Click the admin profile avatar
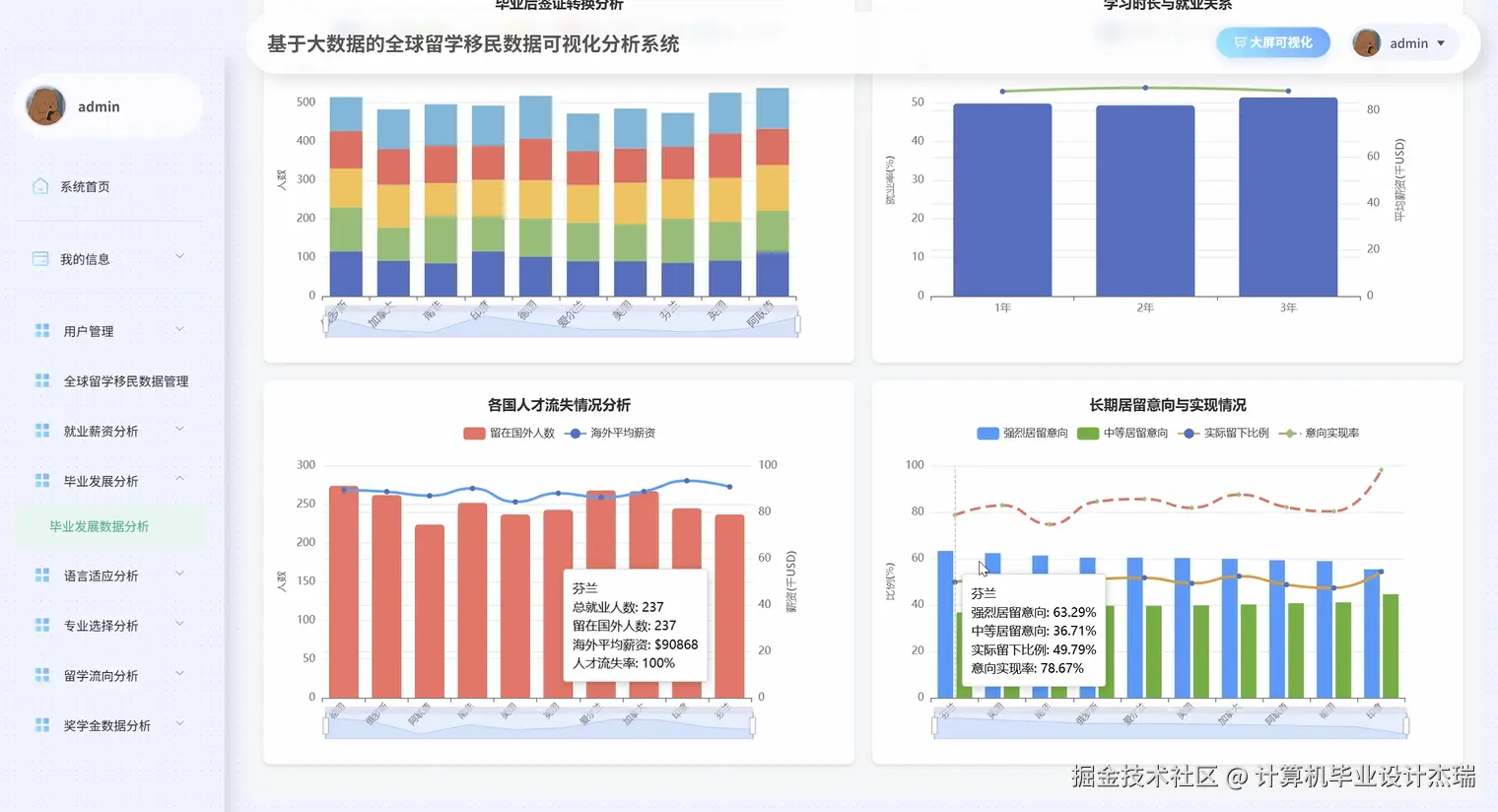The width and height of the screenshot is (1498, 812). 1367,42
